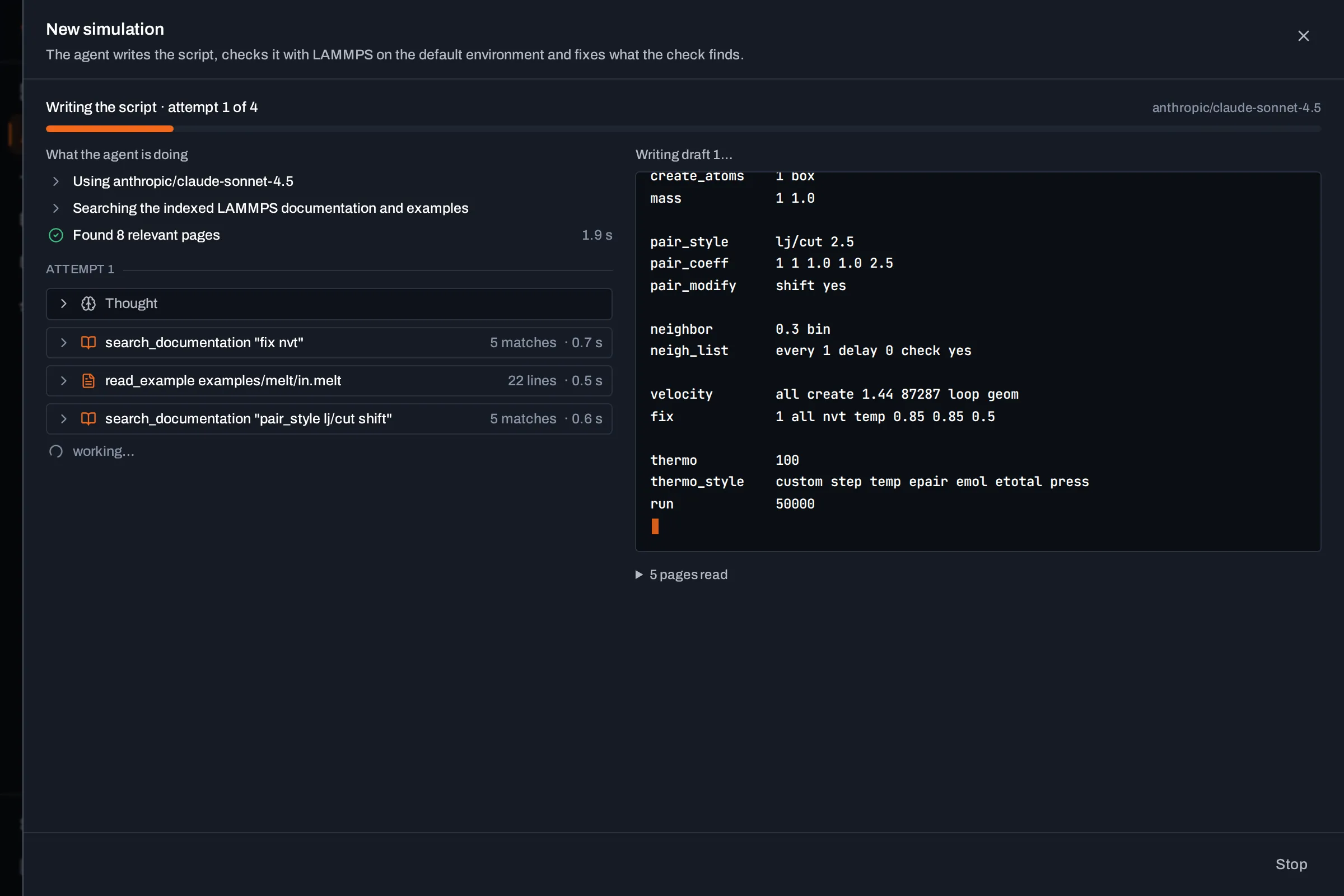Close the New simulation dialog
Viewport: 1344px width, 896px height.
[1303, 36]
